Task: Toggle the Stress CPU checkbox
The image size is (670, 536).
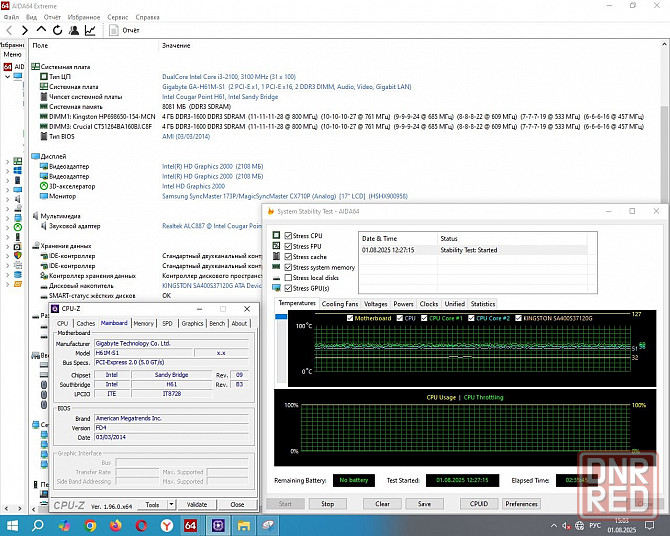Action: pyautogui.click(x=288, y=236)
